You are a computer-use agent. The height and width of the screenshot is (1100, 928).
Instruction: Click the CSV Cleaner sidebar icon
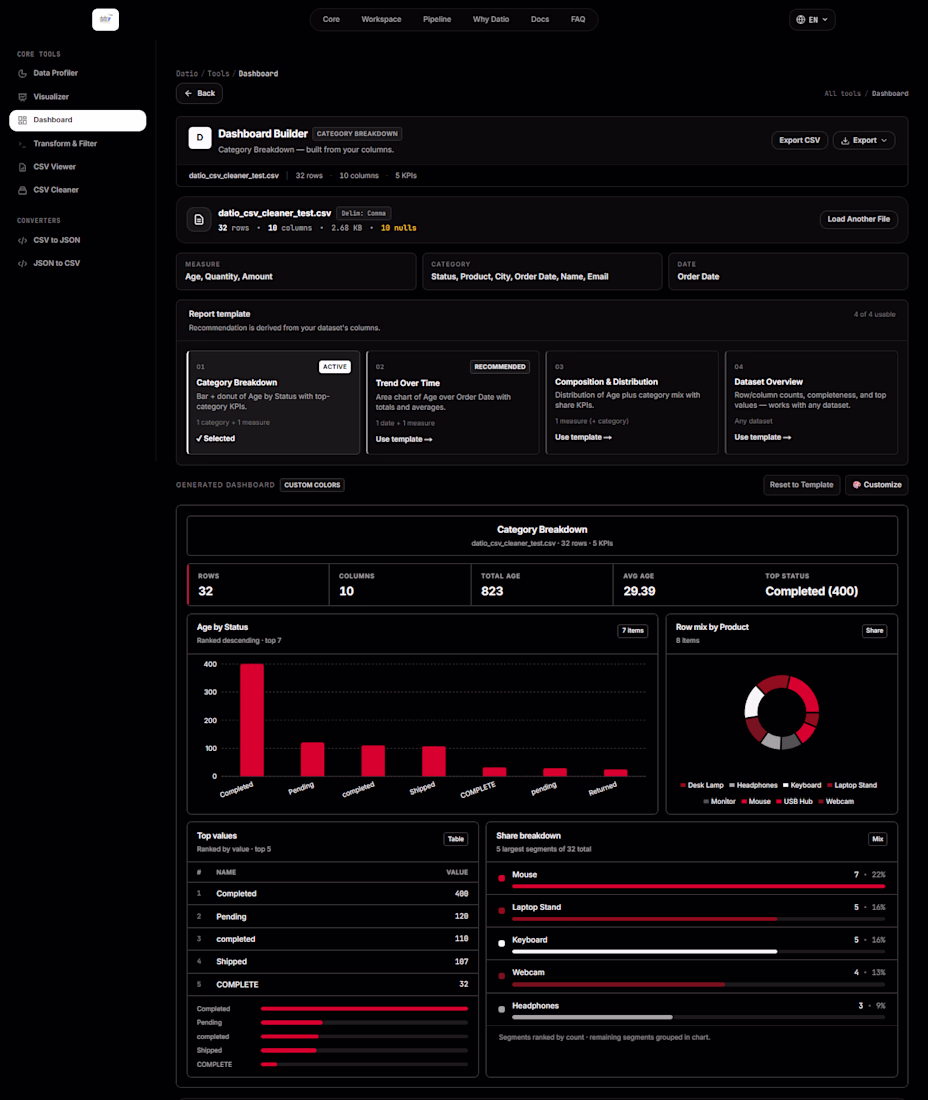click(22, 190)
